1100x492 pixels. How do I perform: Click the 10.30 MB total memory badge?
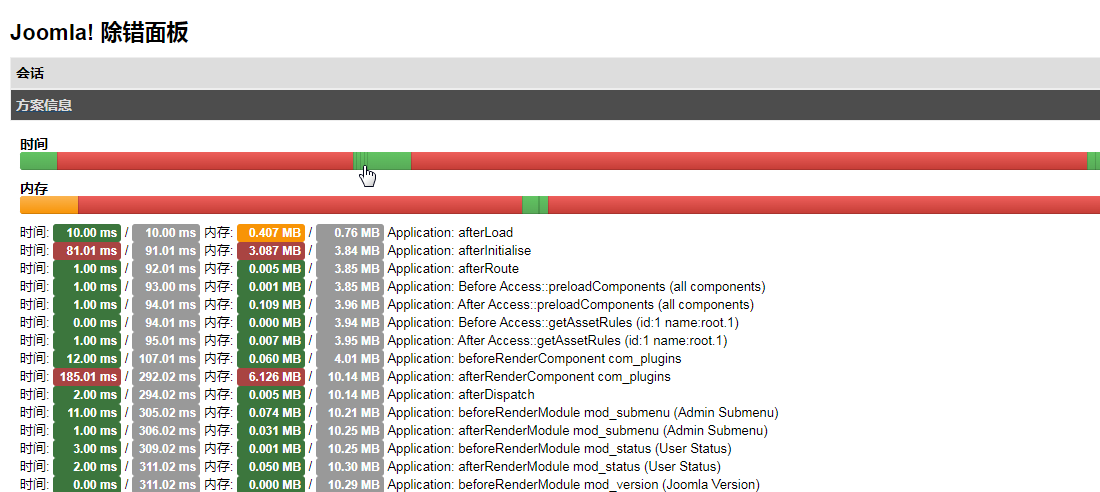(x=349, y=467)
